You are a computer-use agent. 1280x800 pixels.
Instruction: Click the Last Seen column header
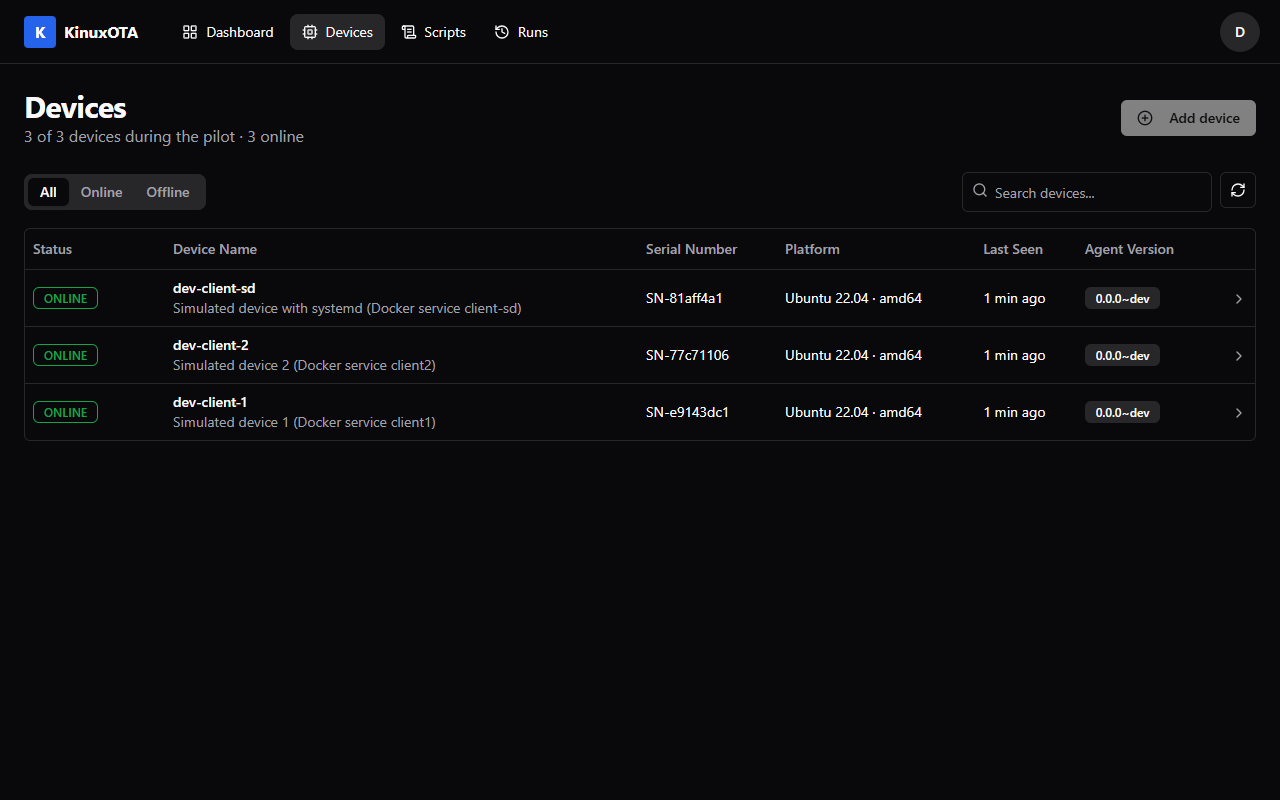click(x=1013, y=249)
